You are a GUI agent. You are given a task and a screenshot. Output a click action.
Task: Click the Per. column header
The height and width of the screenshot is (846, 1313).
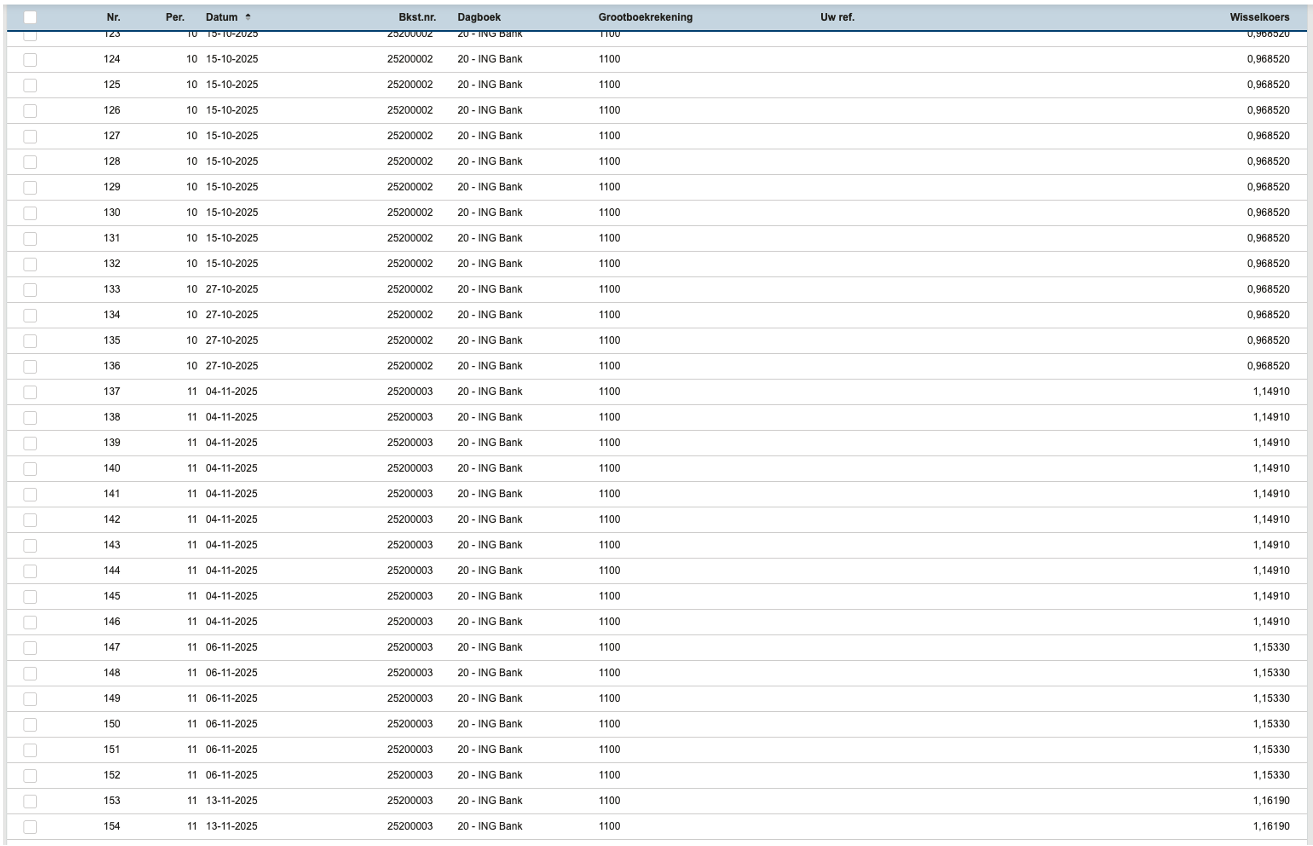(175, 18)
